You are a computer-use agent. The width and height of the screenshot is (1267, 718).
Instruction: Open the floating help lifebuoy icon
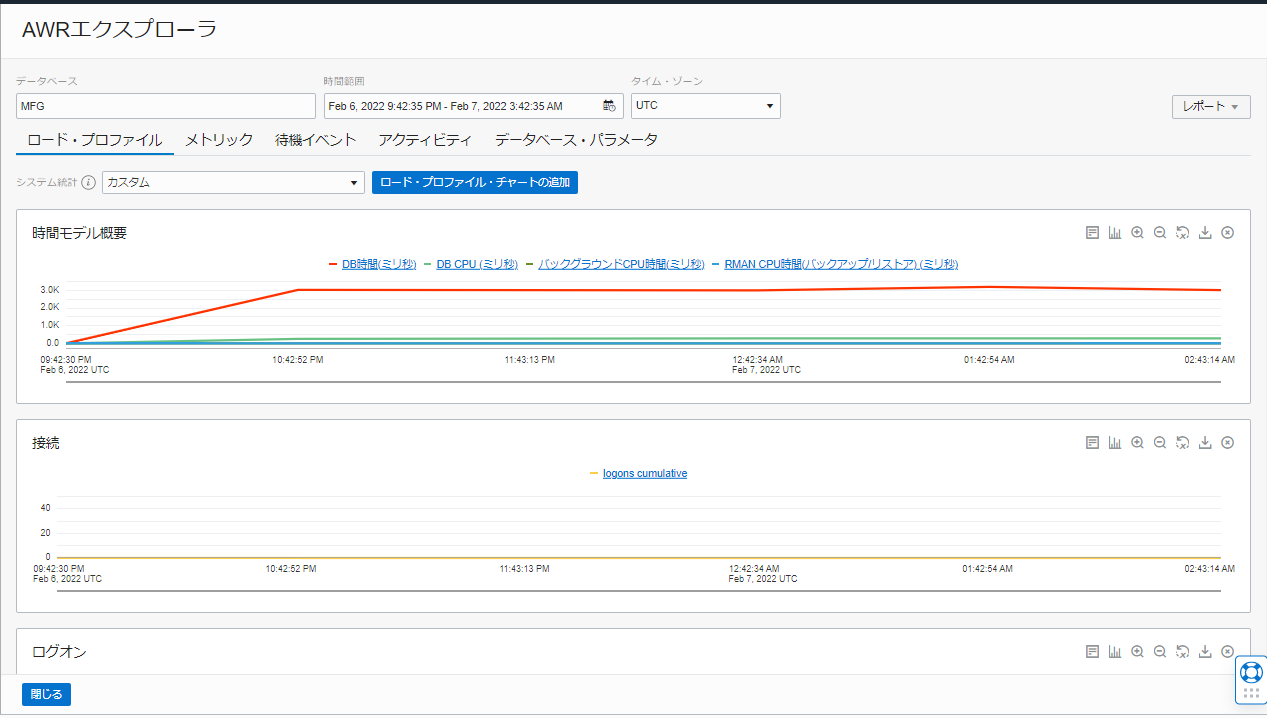(x=1251, y=671)
